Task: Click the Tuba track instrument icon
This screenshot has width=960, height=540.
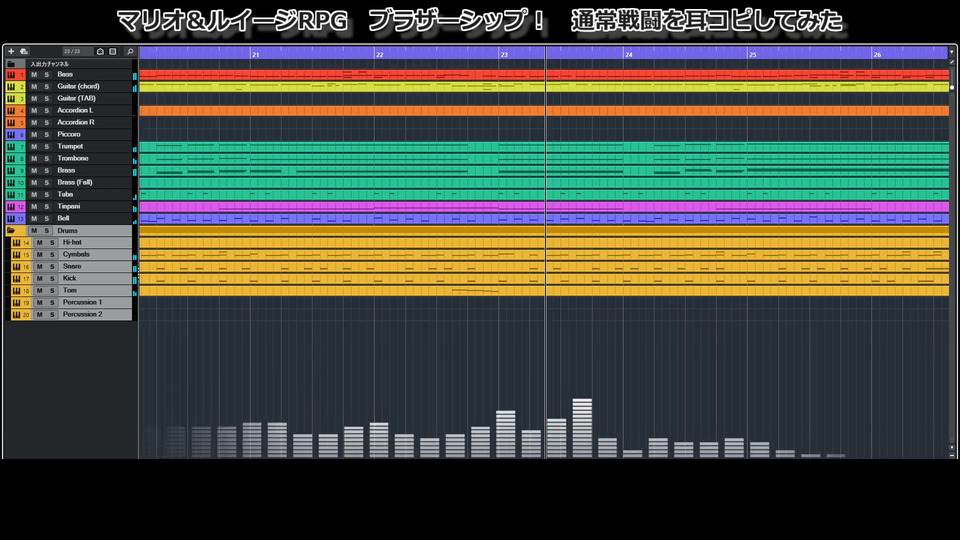Action: point(11,195)
